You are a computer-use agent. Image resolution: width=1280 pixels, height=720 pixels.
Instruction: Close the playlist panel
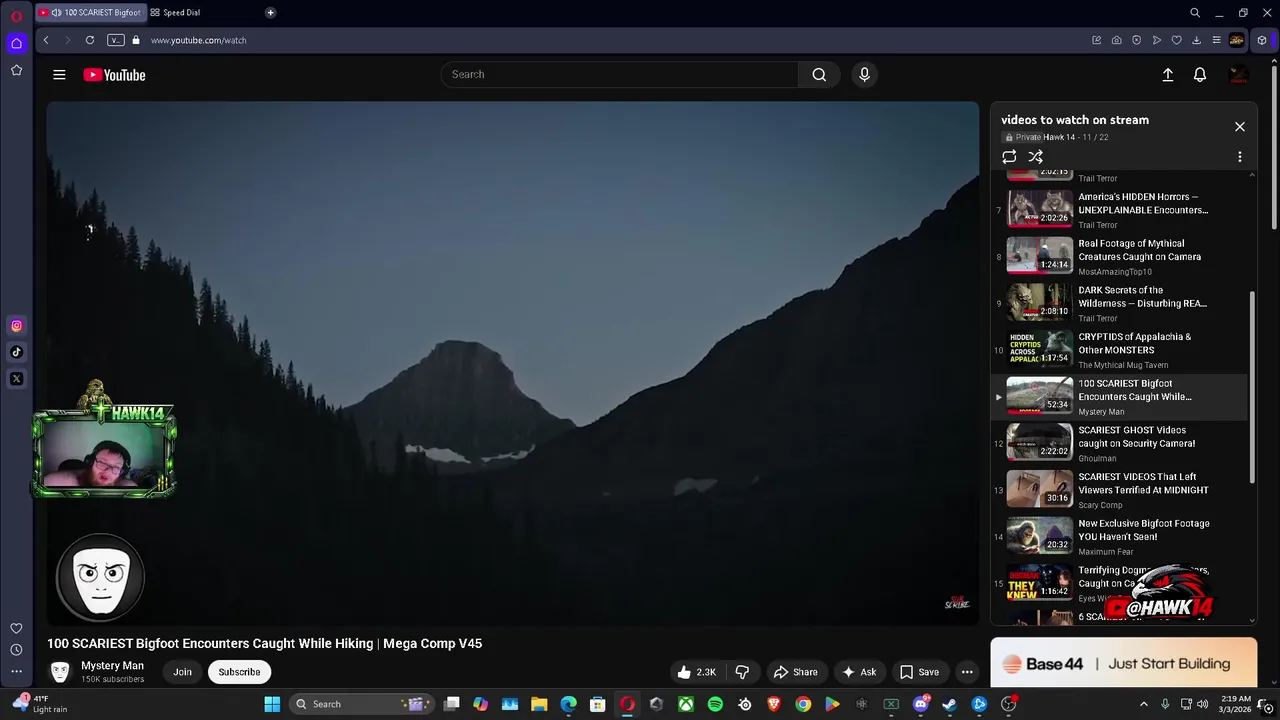(1239, 127)
